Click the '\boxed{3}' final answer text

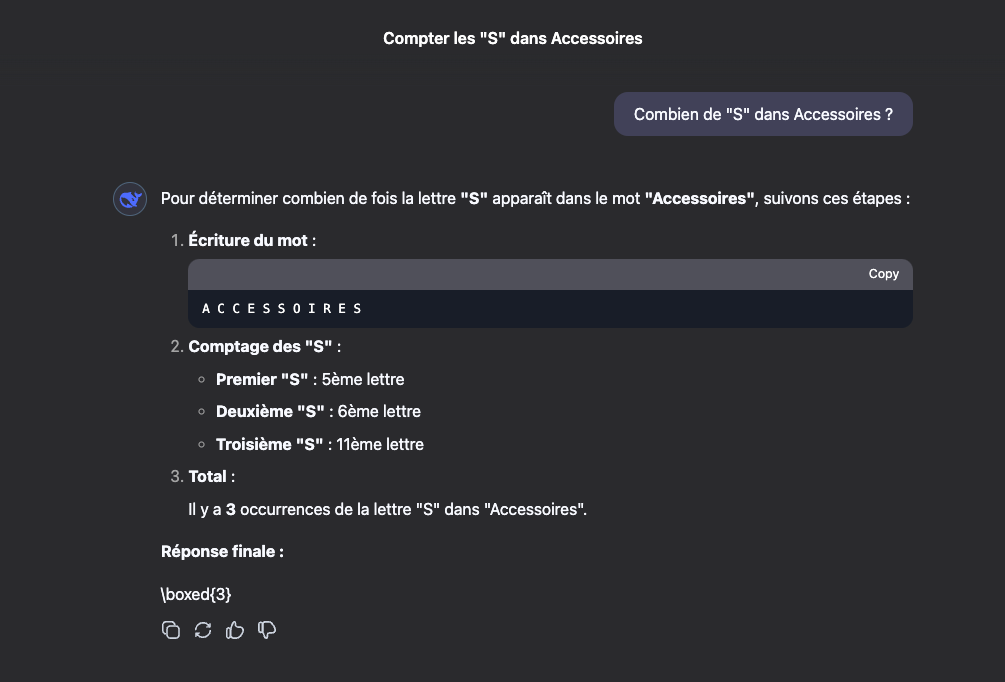[x=195, y=594]
